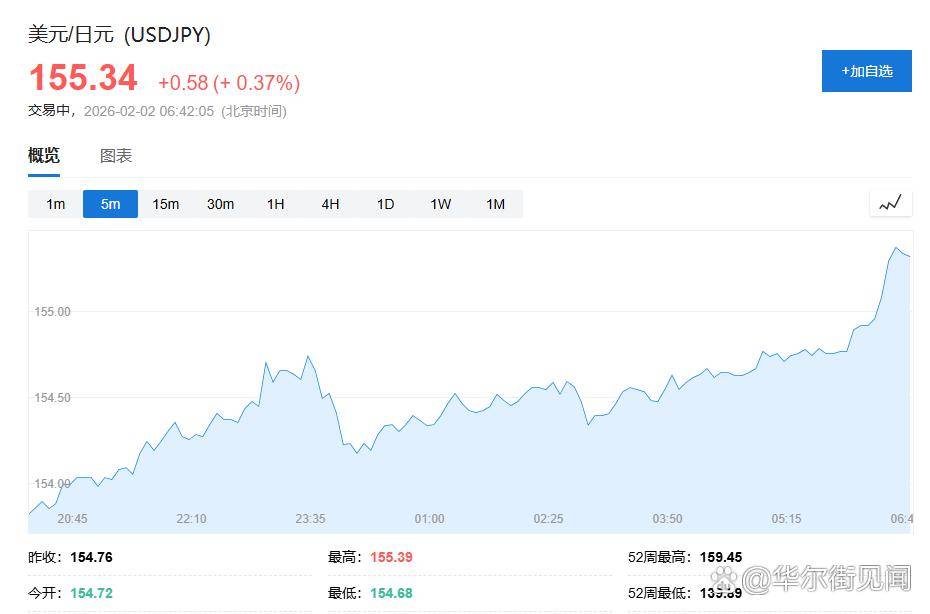Viewport: 930px width, 614px height.
Task: Select the 5m timeframe
Action: (110, 204)
